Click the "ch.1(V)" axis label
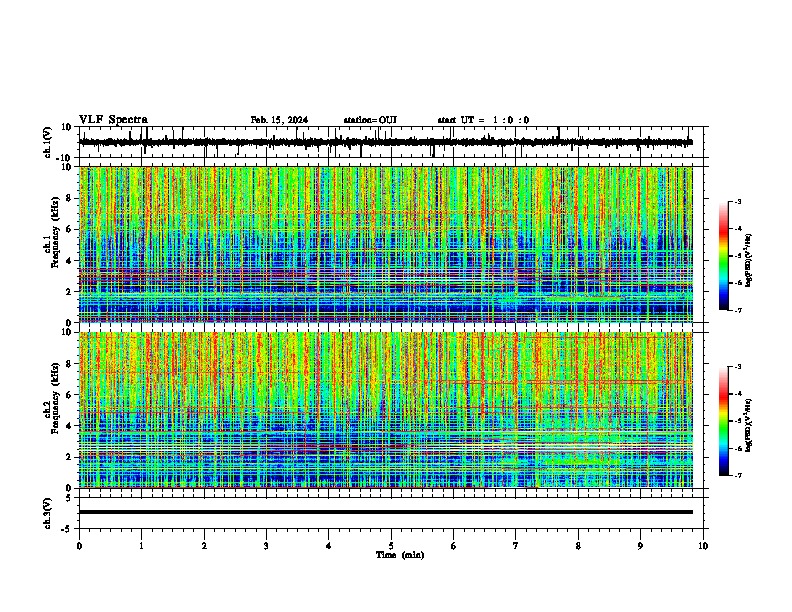This screenshot has height=612, width=792. (48, 142)
